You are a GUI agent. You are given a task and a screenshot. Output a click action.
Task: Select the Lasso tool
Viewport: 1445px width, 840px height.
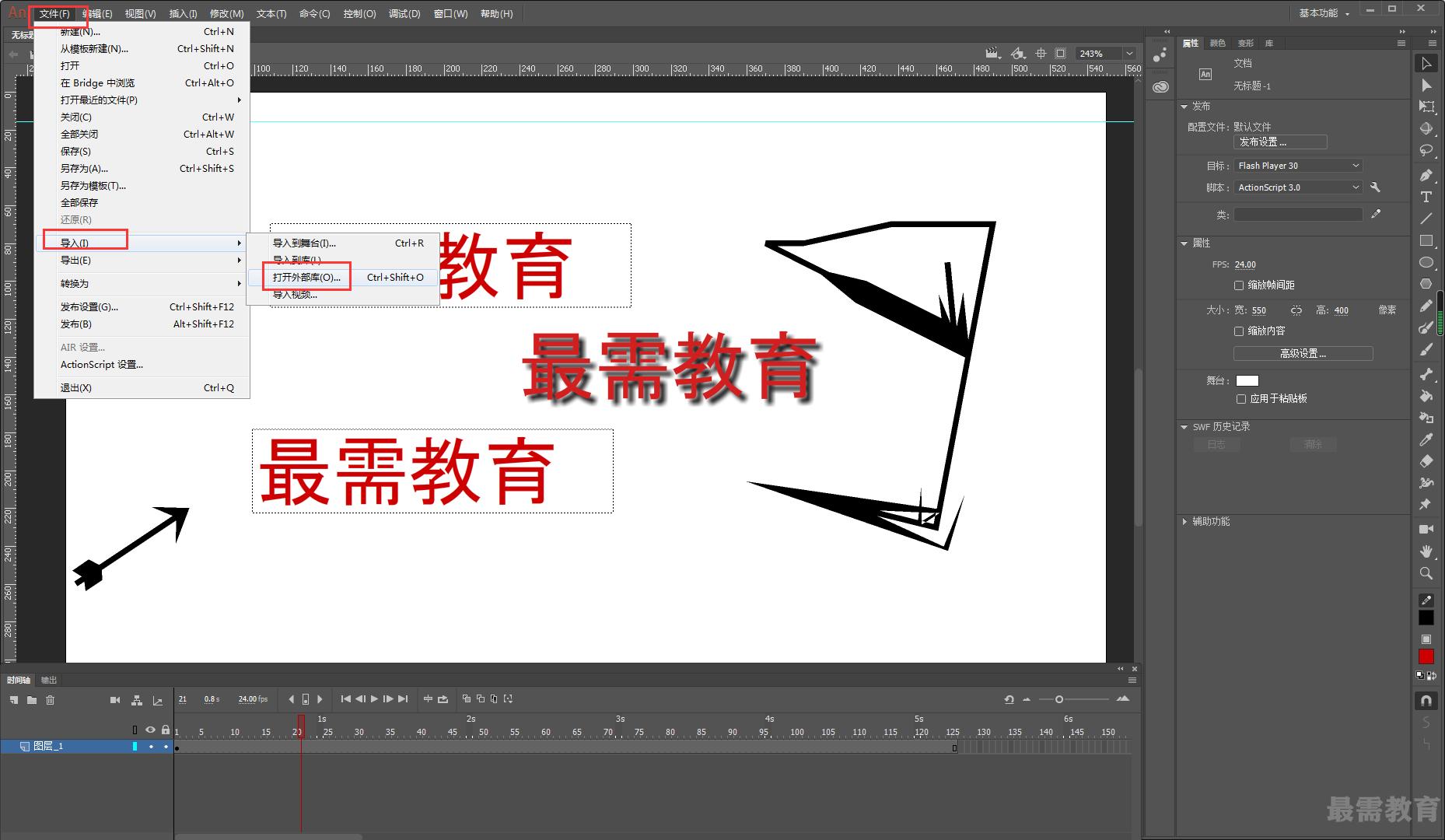pos(1426,150)
